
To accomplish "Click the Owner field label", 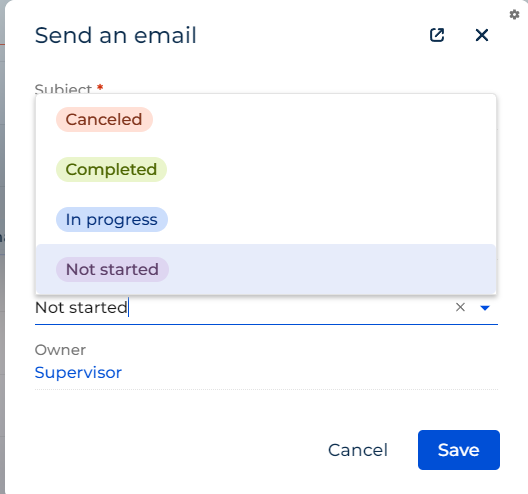I will coord(60,350).
